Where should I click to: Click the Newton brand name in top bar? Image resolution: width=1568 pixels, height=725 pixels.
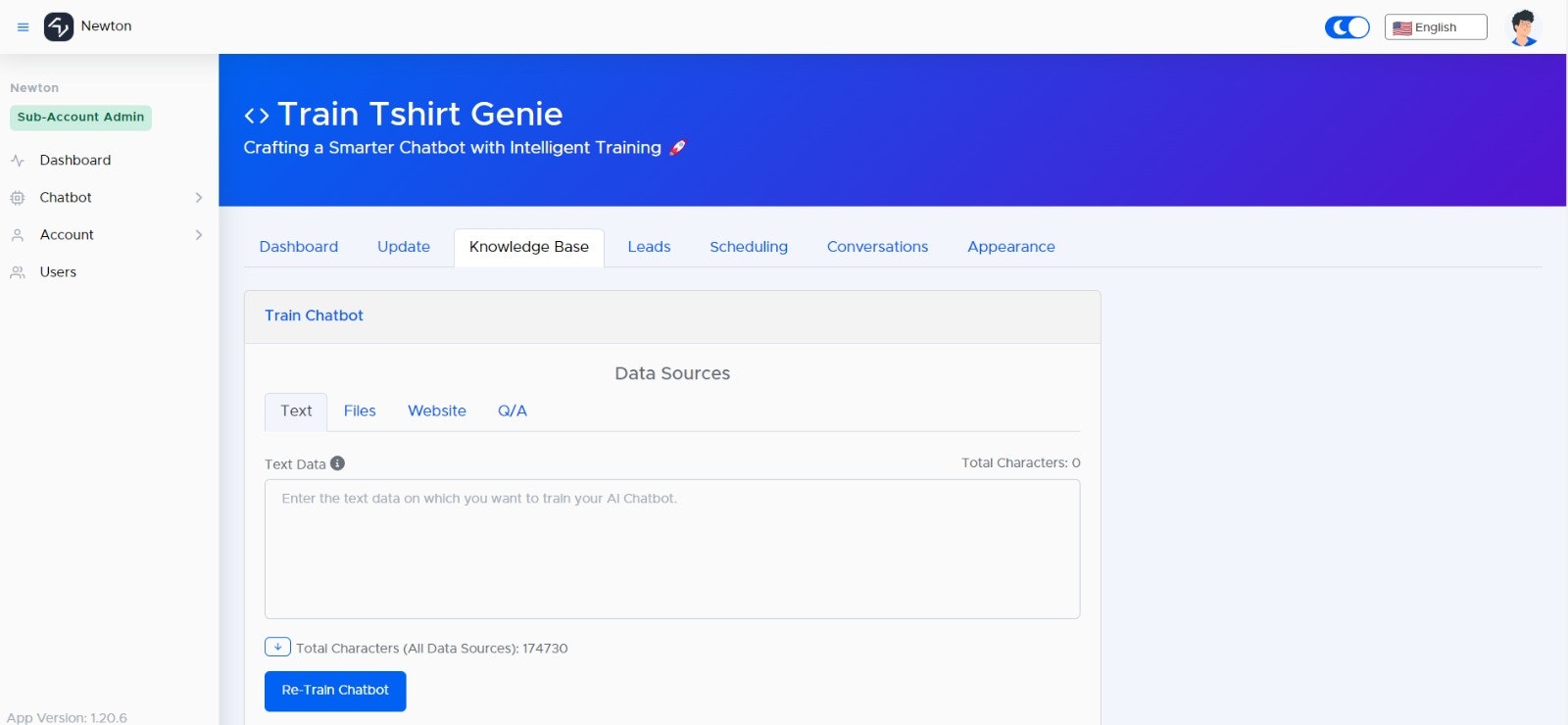coord(106,26)
